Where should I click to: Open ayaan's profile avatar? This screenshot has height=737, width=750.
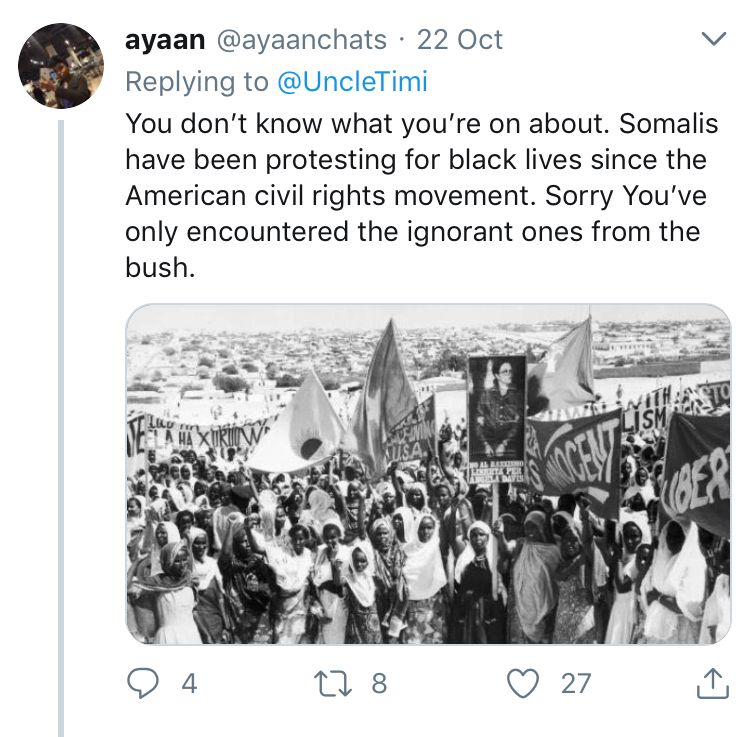click(x=61, y=66)
